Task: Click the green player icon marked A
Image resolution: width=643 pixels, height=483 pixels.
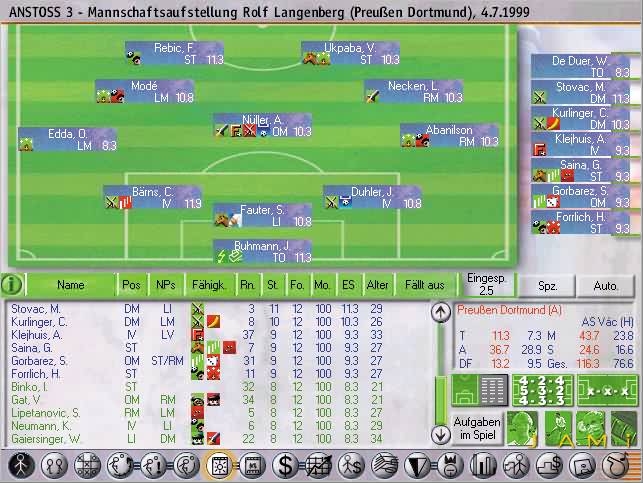Action: (x=558, y=428)
